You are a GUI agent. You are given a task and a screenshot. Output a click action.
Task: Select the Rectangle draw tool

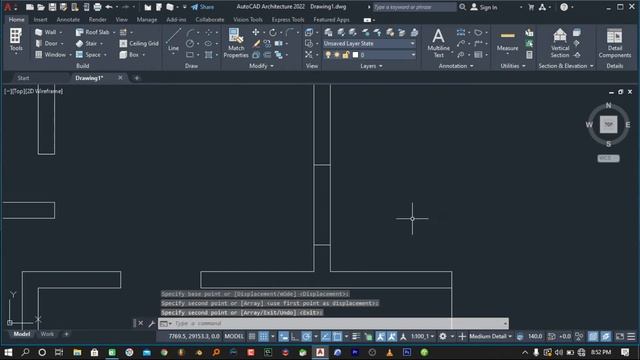[190, 54]
